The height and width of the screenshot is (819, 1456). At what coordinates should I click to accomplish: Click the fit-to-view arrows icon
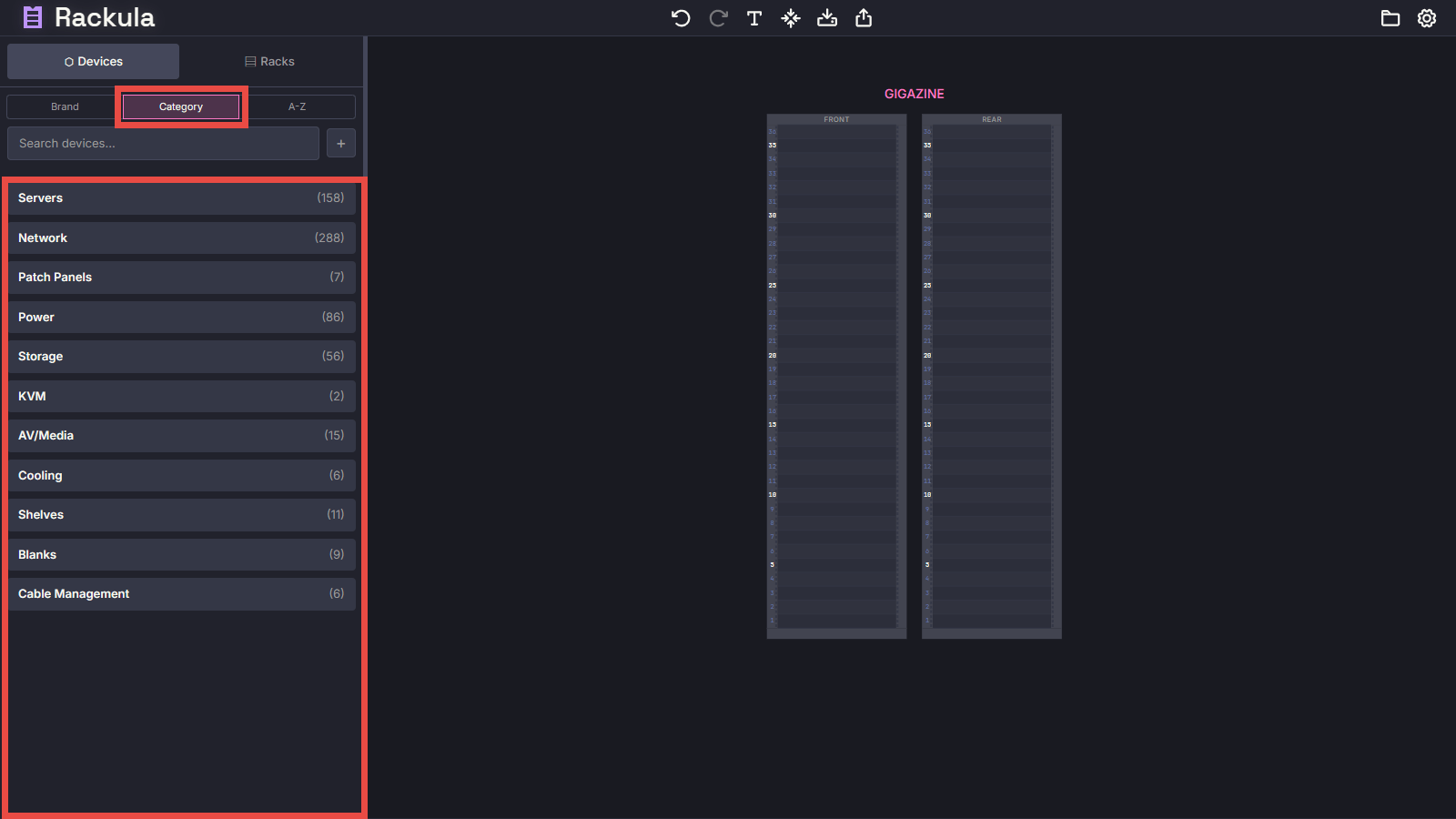(x=791, y=18)
